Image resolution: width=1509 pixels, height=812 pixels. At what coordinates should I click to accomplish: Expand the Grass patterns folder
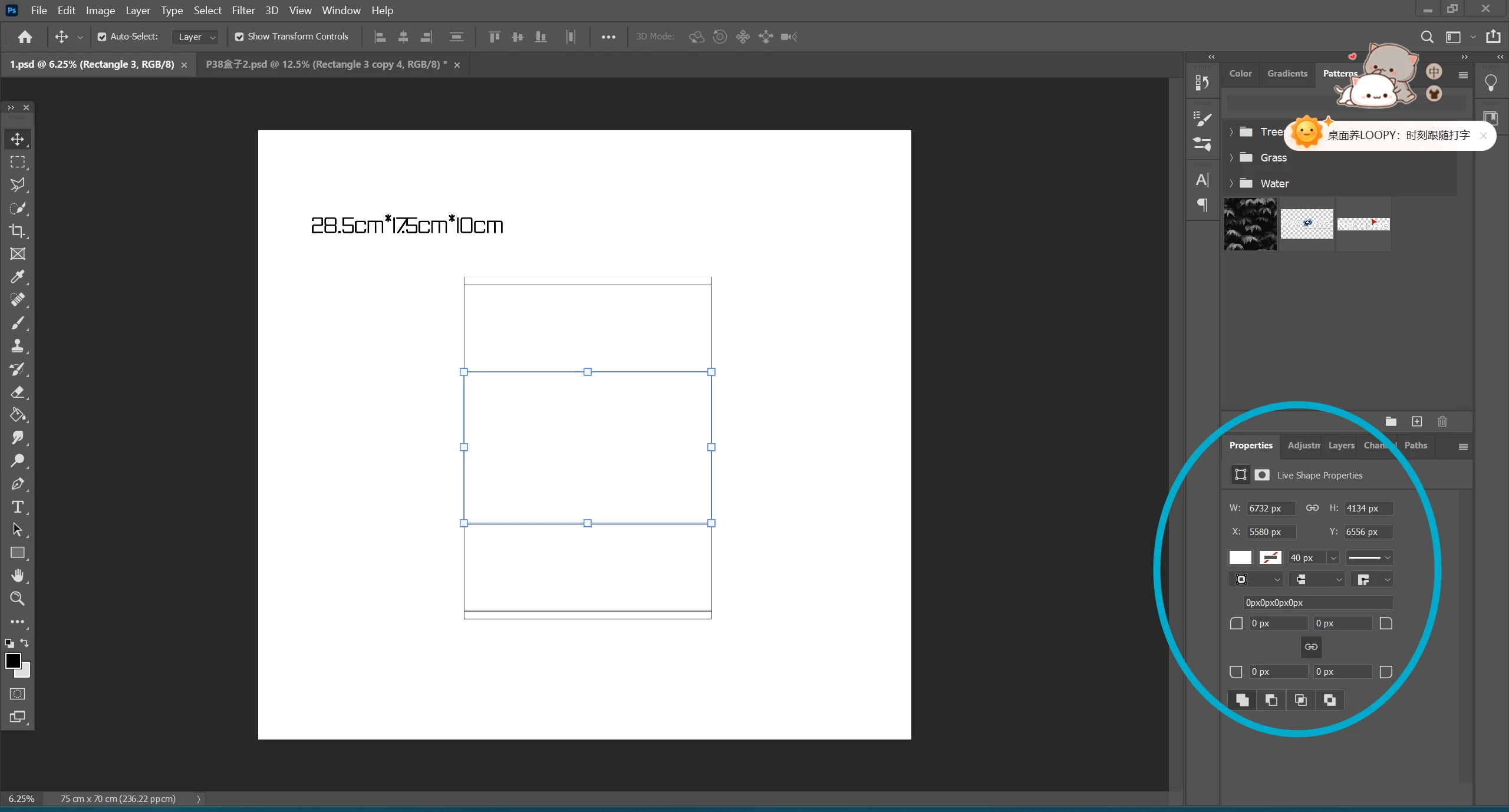(x=1231, y=158)
